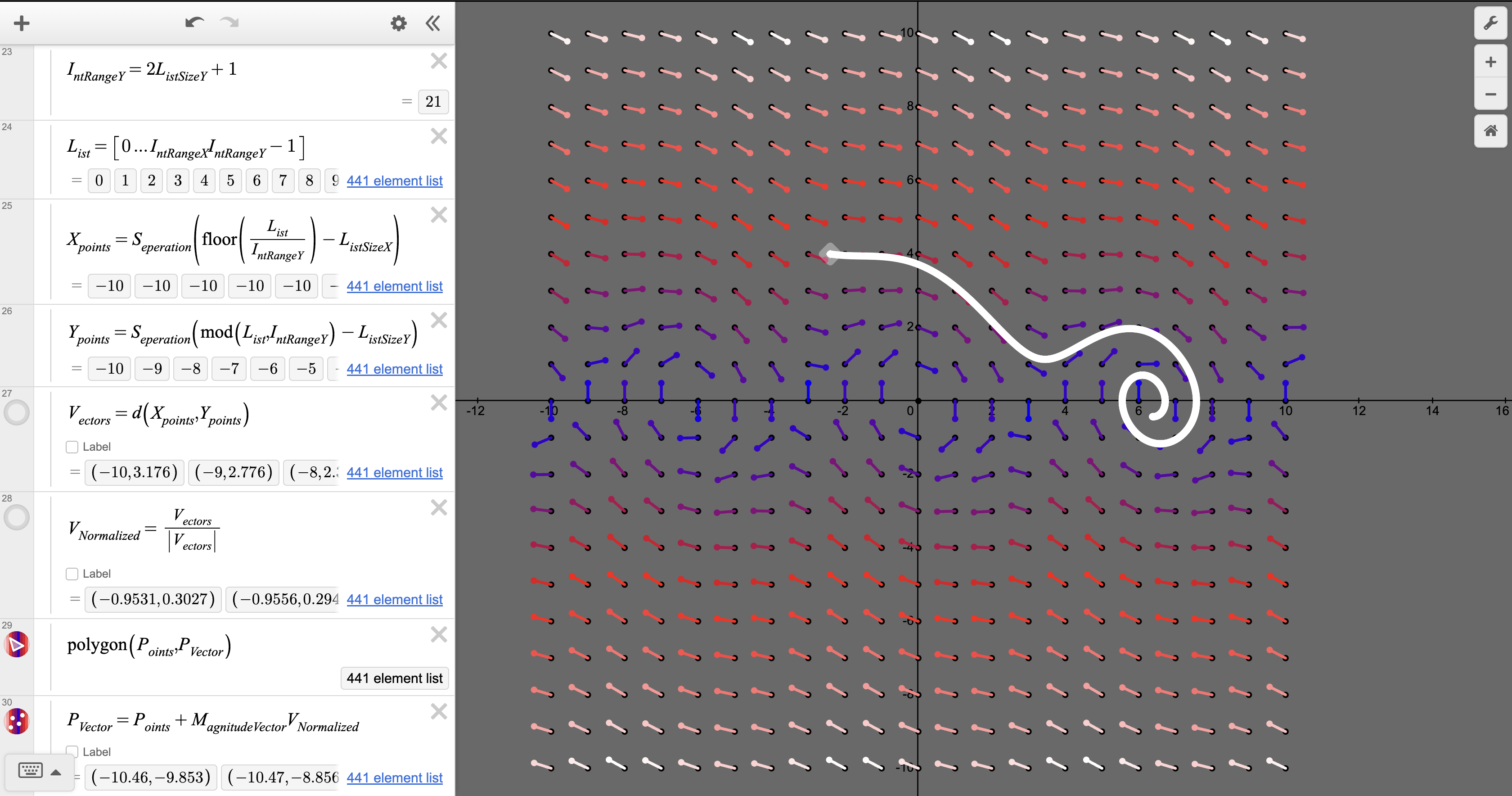Click the PVector expression formula
This screenshot has width=1512, height=796.
[x=213, y=721]
